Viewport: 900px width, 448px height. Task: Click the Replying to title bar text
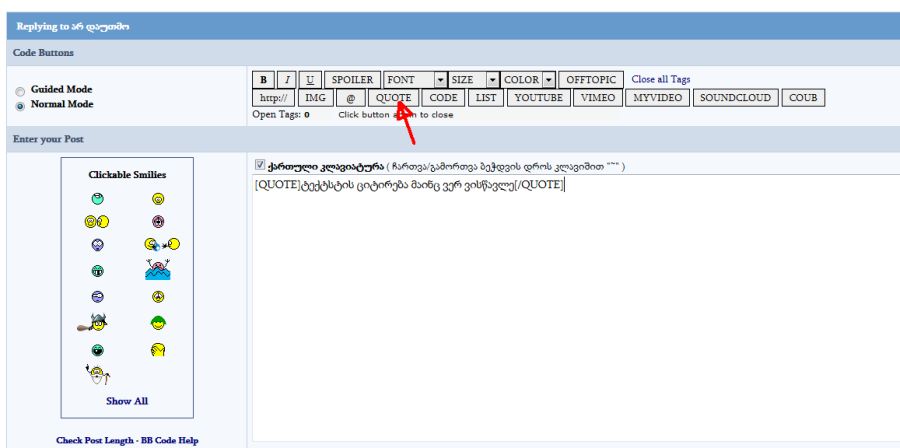coord(73,26)
